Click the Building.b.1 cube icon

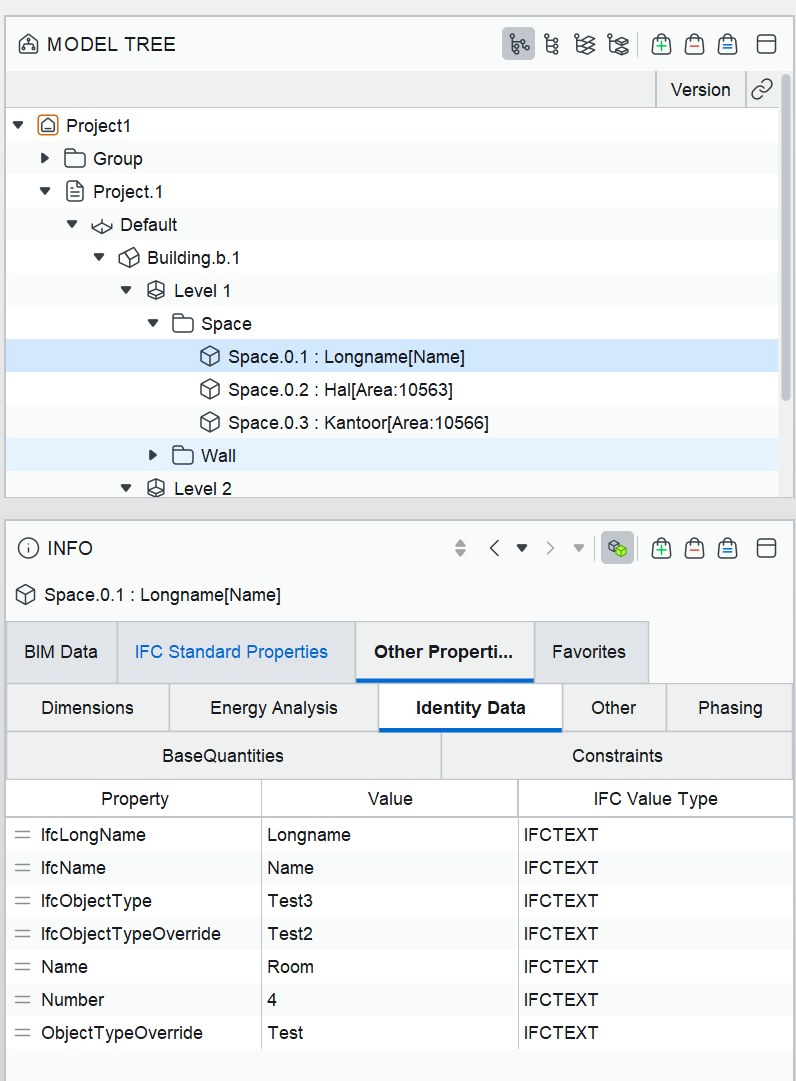(129, 258)
